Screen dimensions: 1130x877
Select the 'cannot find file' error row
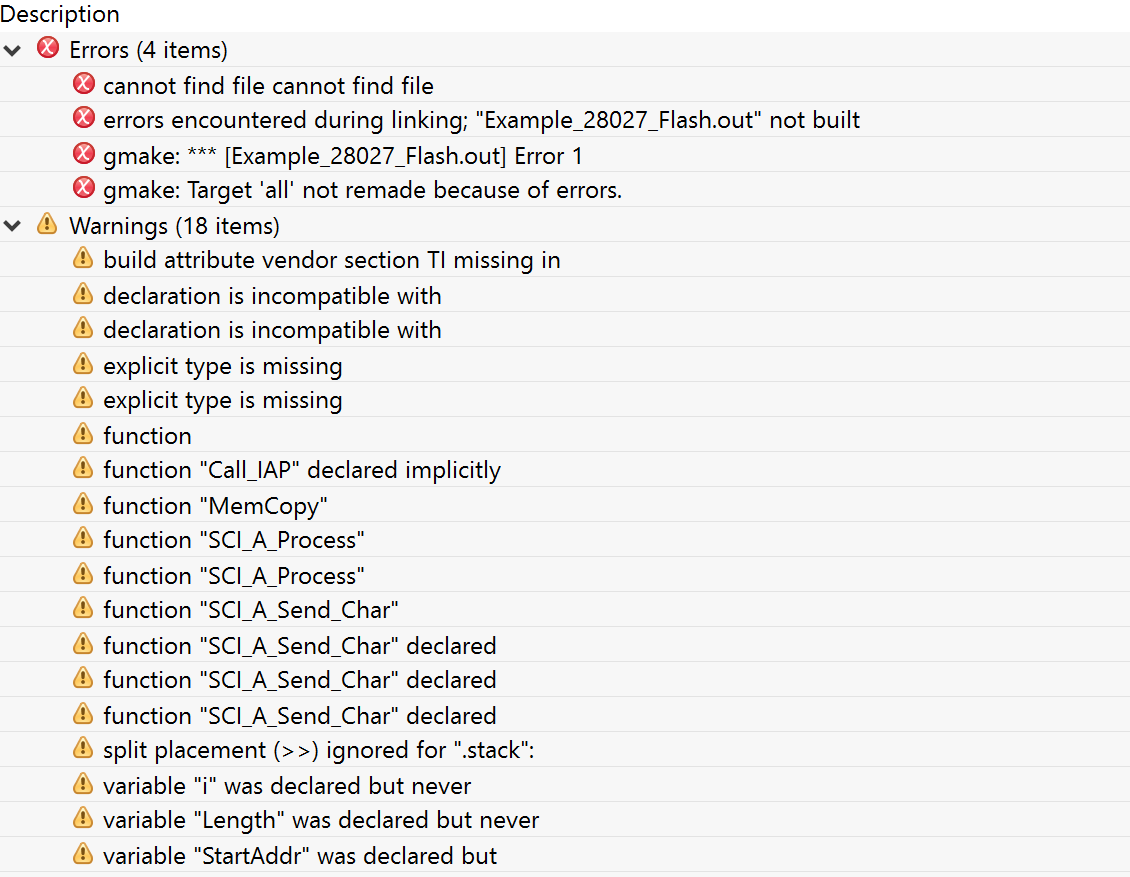click(268, 86)
